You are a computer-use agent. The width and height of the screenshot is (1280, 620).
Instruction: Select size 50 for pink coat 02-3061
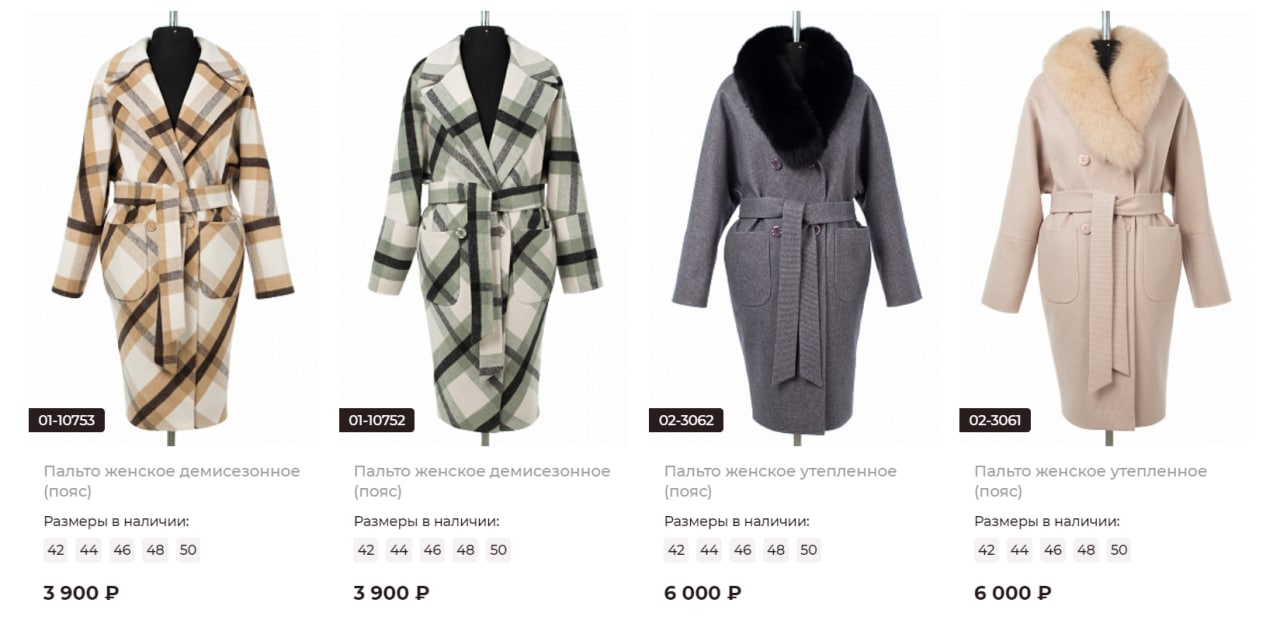pos(1118,550)
